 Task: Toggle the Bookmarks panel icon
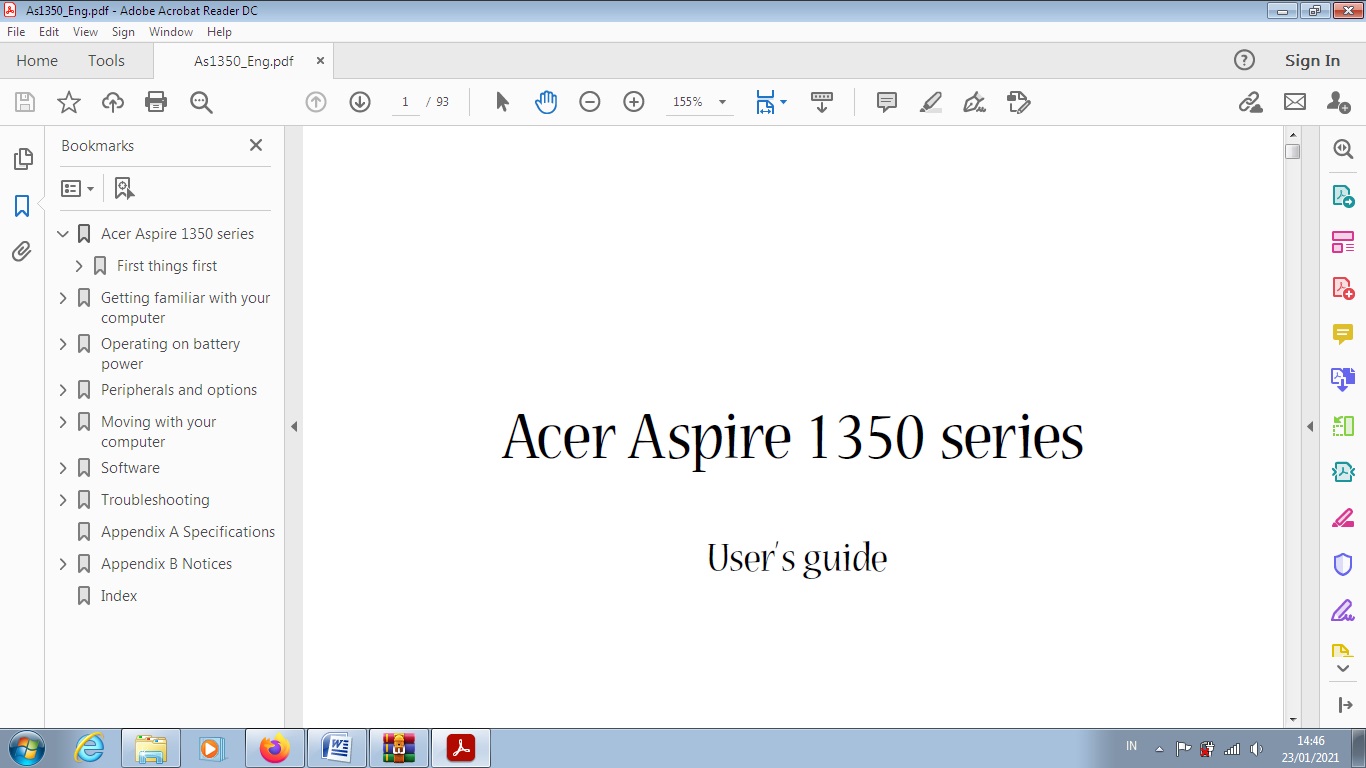pyautogui.click(x=22, y=206)
